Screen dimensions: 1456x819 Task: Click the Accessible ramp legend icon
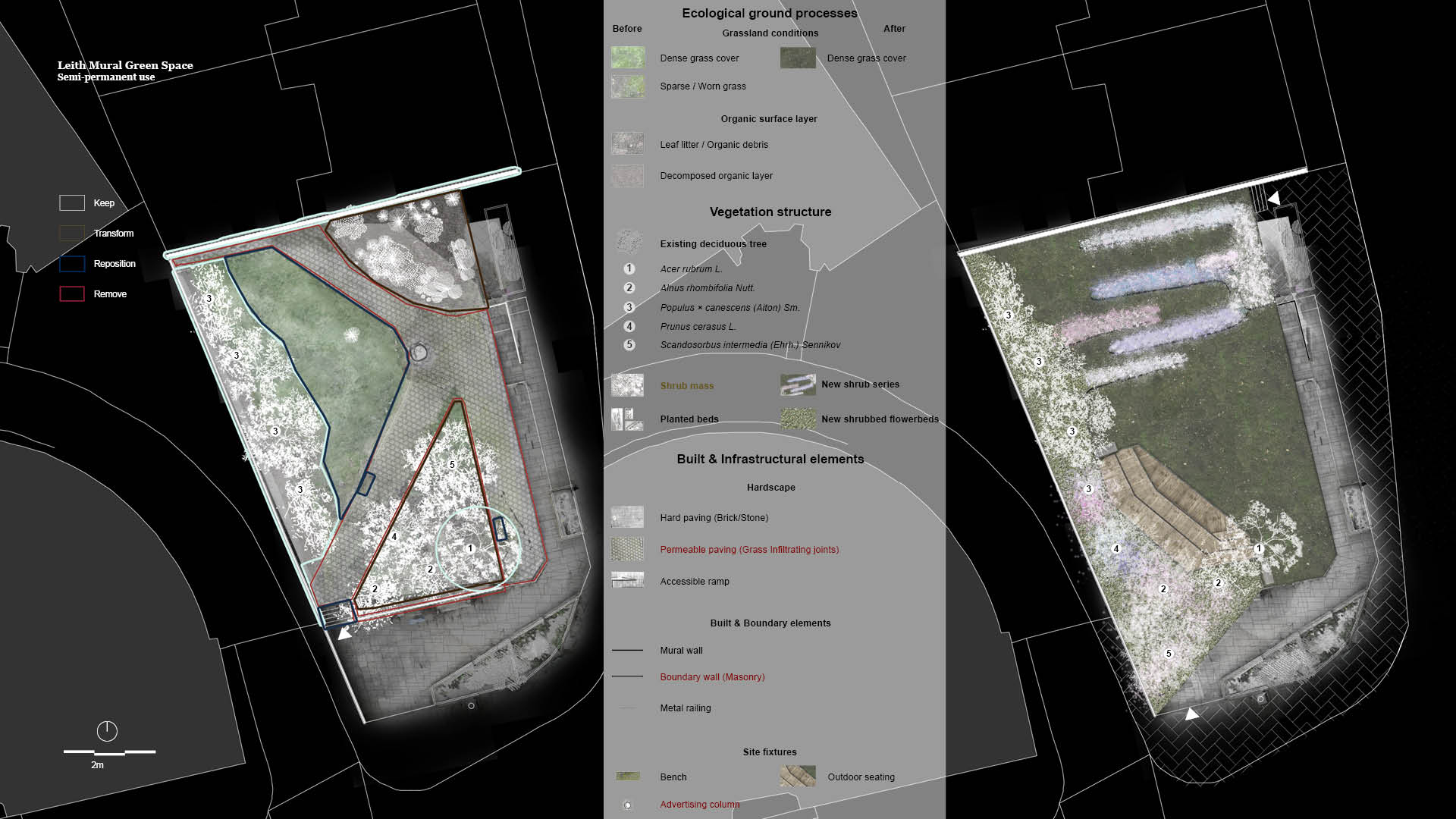(x=628, y=580)
